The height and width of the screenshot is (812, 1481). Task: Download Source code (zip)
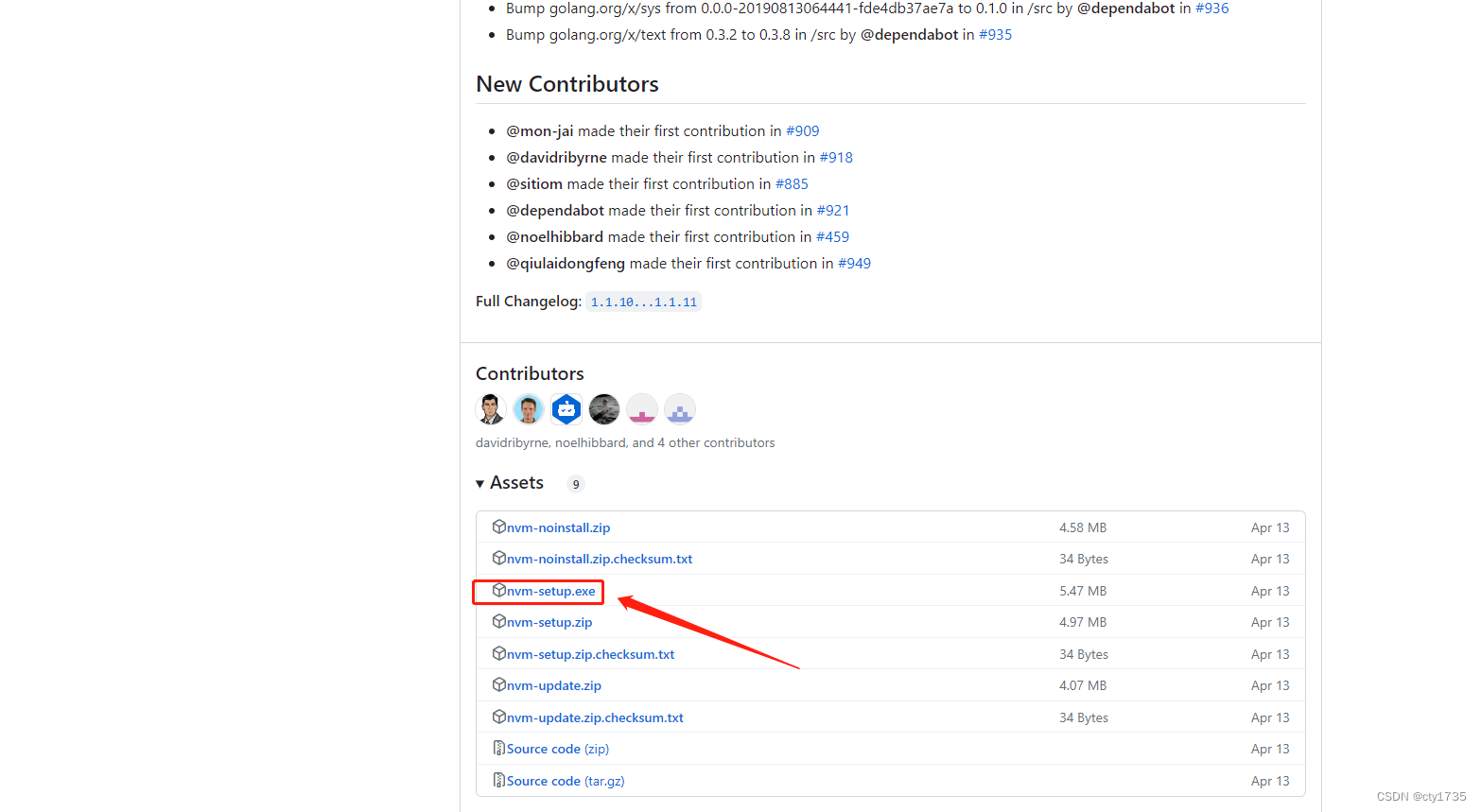[x=558, y=749]
